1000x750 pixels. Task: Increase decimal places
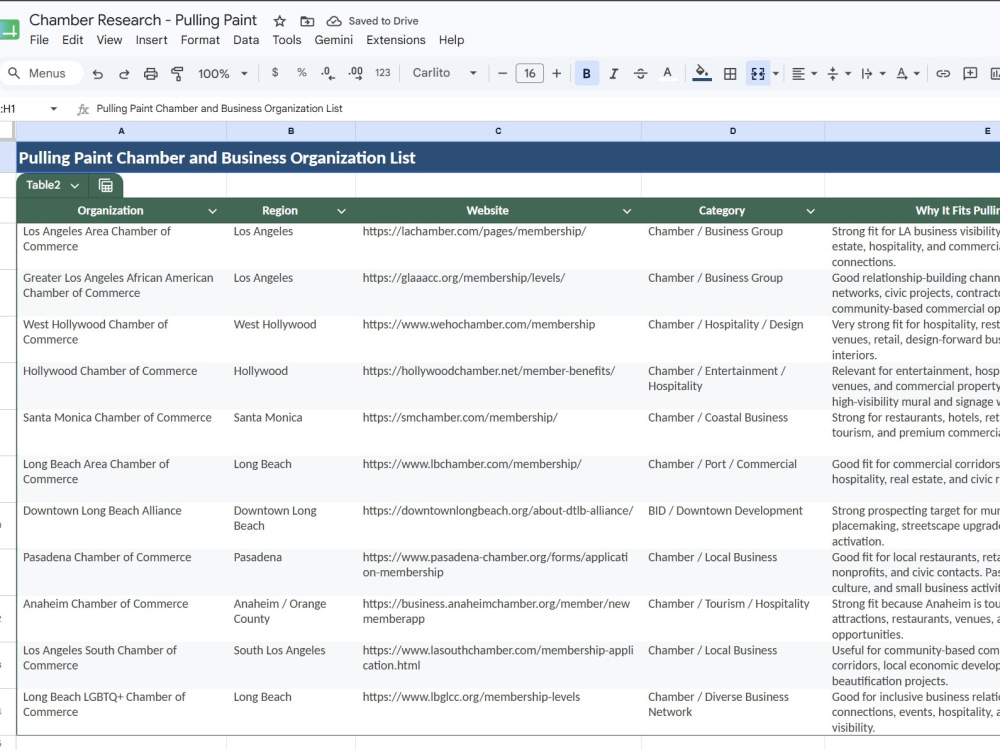tap(355, 73)
